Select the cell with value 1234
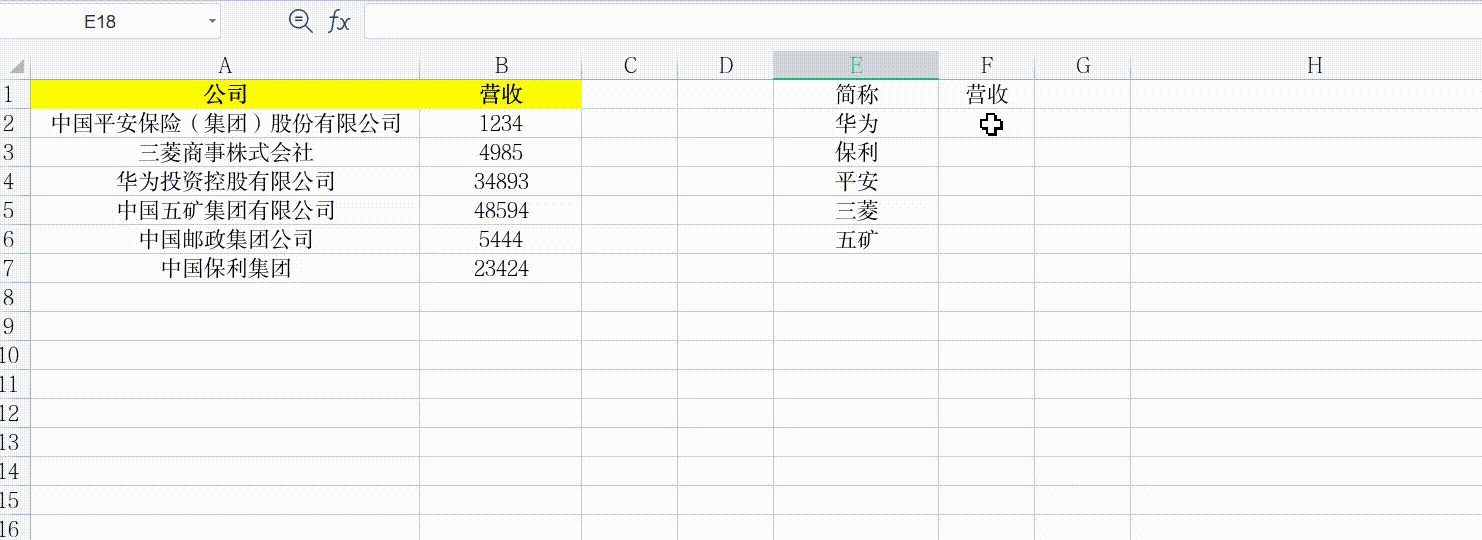The width and height of the screenshot is (1482, 540). [x=501, y=124]
